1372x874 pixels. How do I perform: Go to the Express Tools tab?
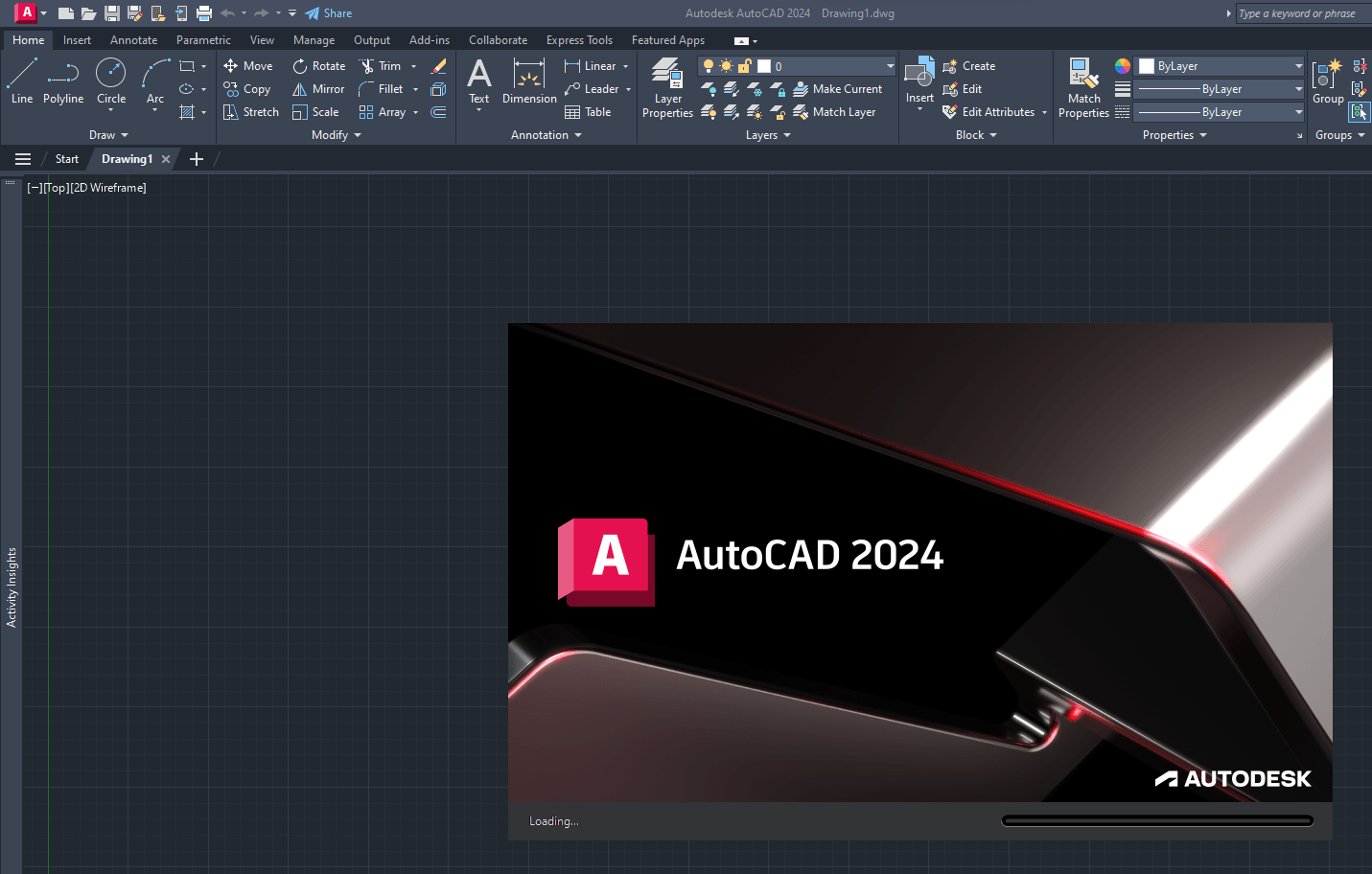click(579, 40)
